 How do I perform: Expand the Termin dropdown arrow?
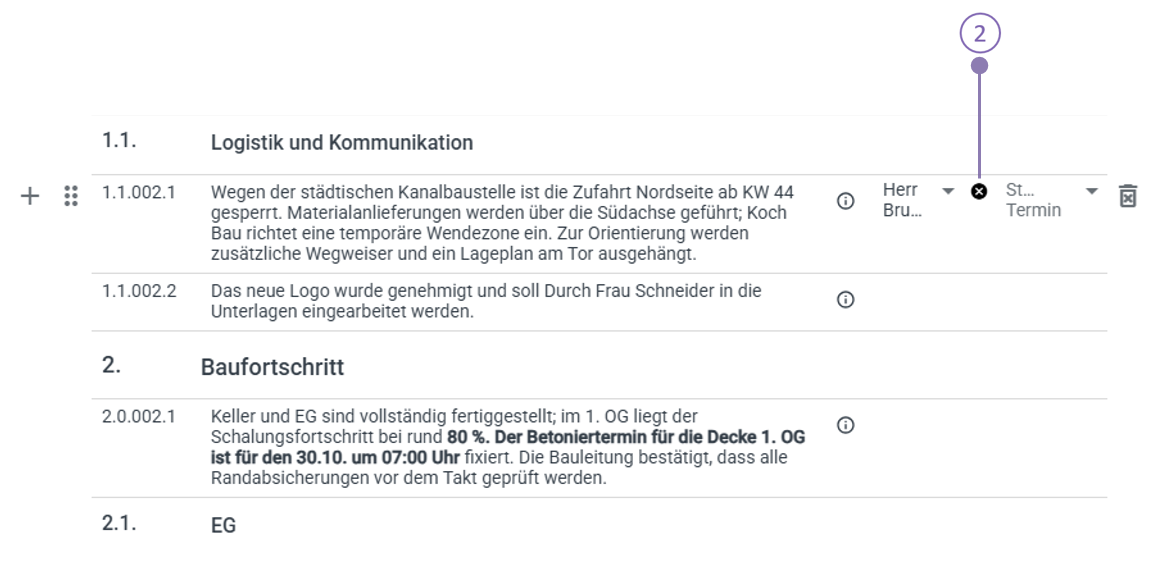point(1091,191)
